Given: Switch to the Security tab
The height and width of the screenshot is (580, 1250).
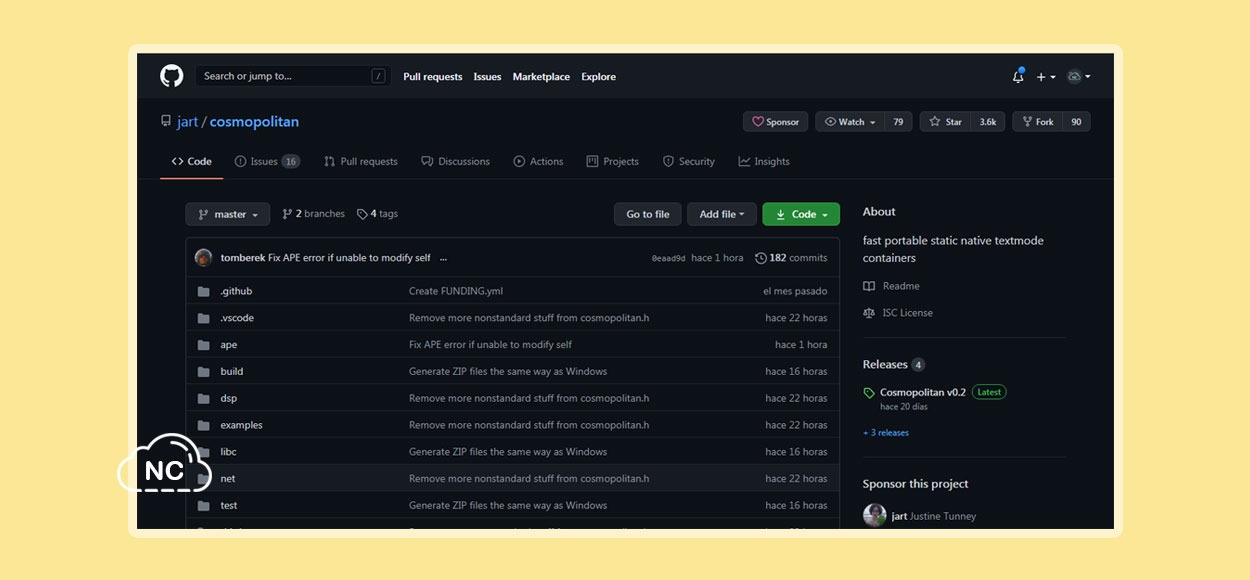Looking at the screenshot, I should pos(688,161).
